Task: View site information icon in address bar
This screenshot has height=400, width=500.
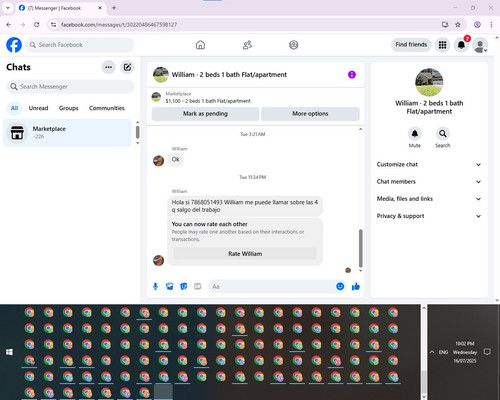Action: pyautogui.click(x=53, y=25)
